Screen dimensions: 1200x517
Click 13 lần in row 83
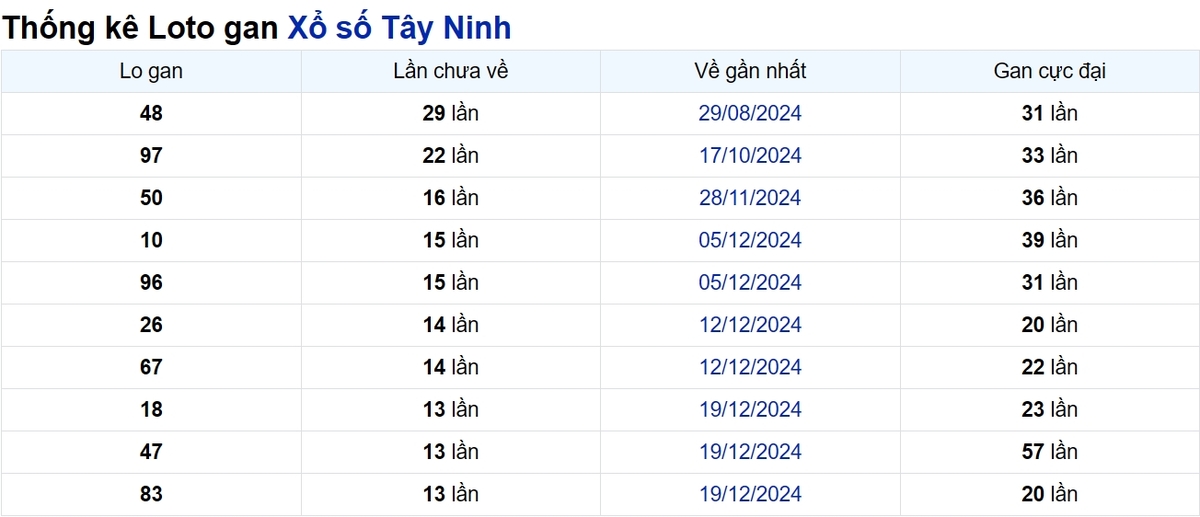pos(451,494)
